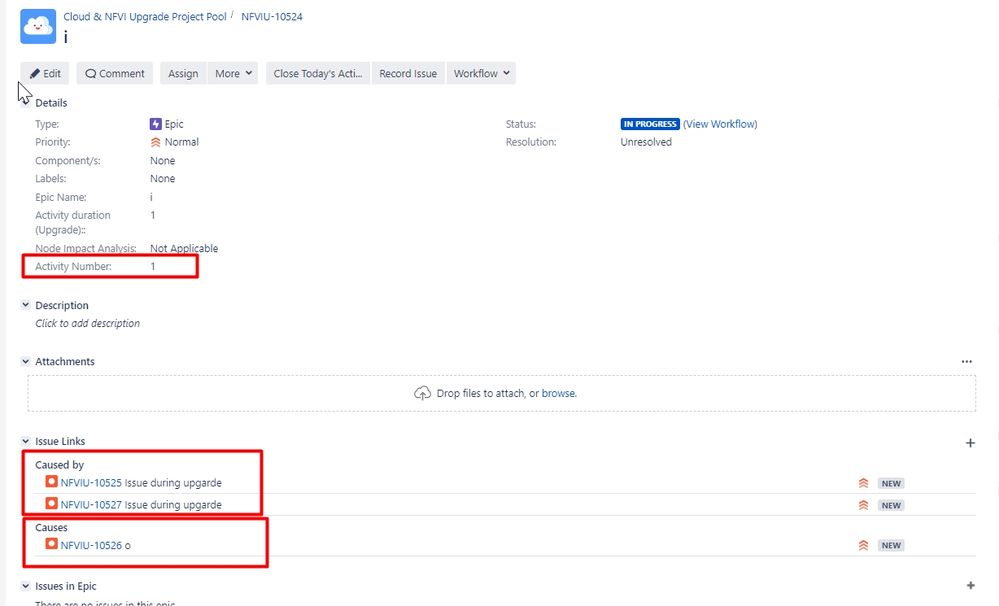Click NEW status badge for NFVIU-10526
999x606 pixels.
coord(891,545)
